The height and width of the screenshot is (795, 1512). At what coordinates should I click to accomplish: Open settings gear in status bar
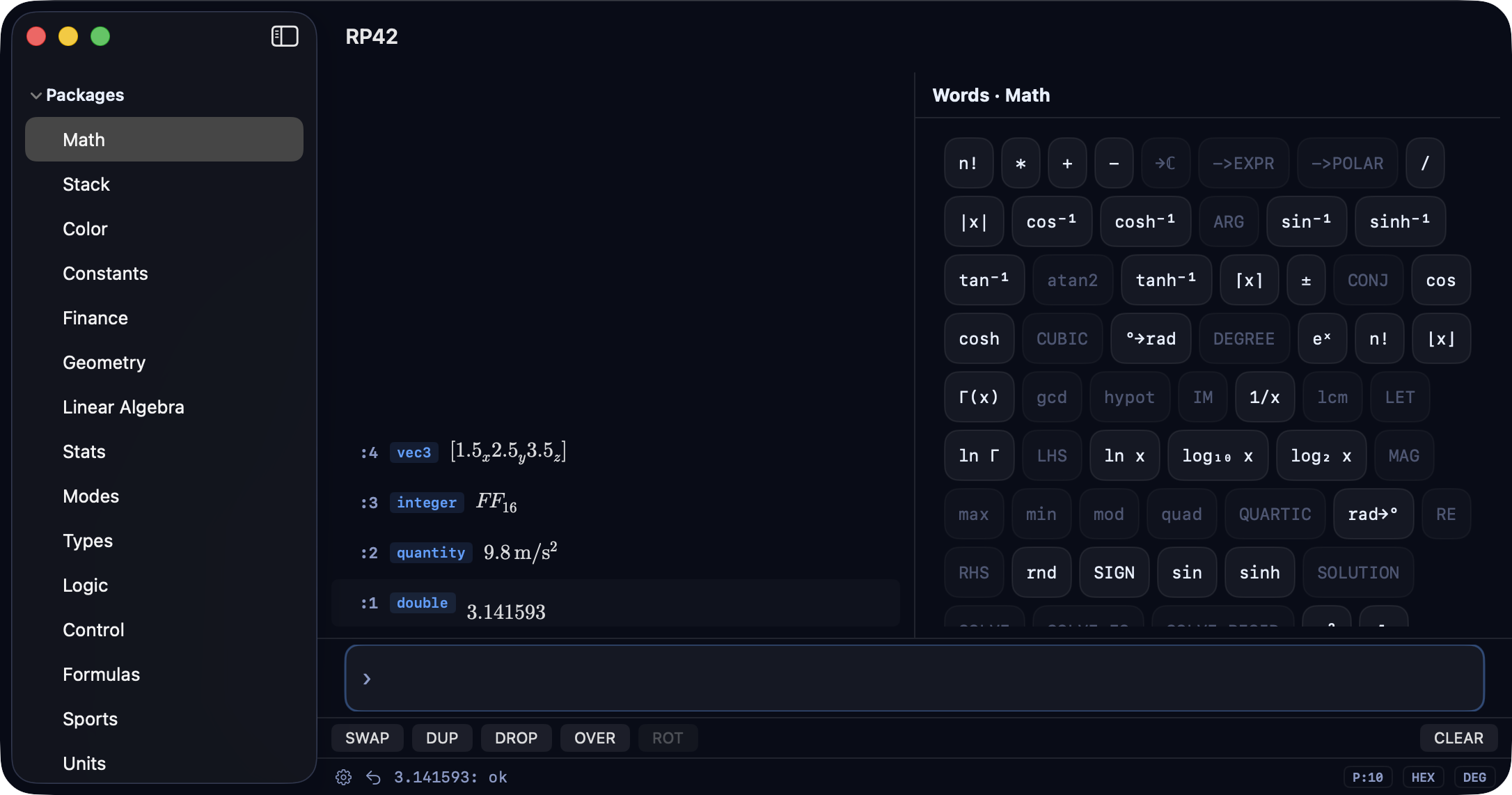[x=344, y=777]
